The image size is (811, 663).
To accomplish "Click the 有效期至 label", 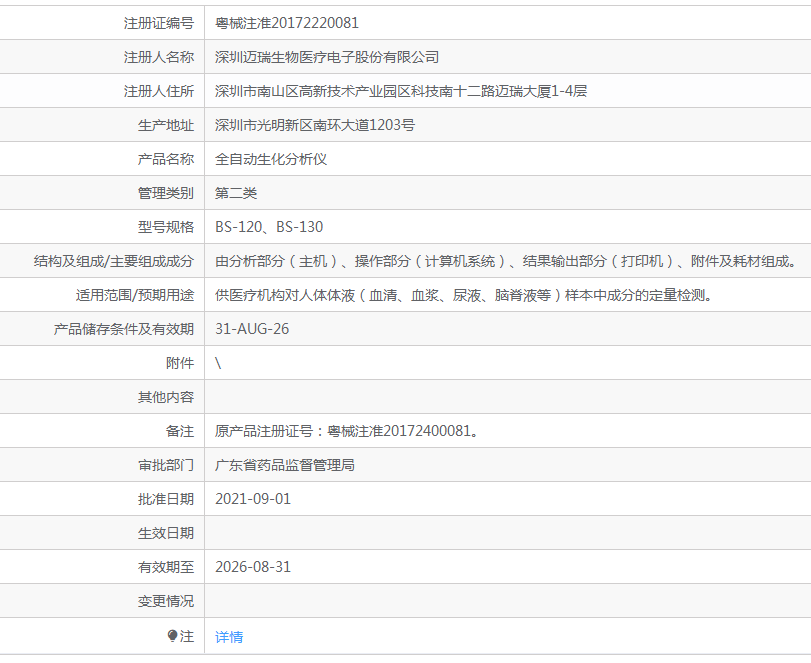I will [166, 567].
